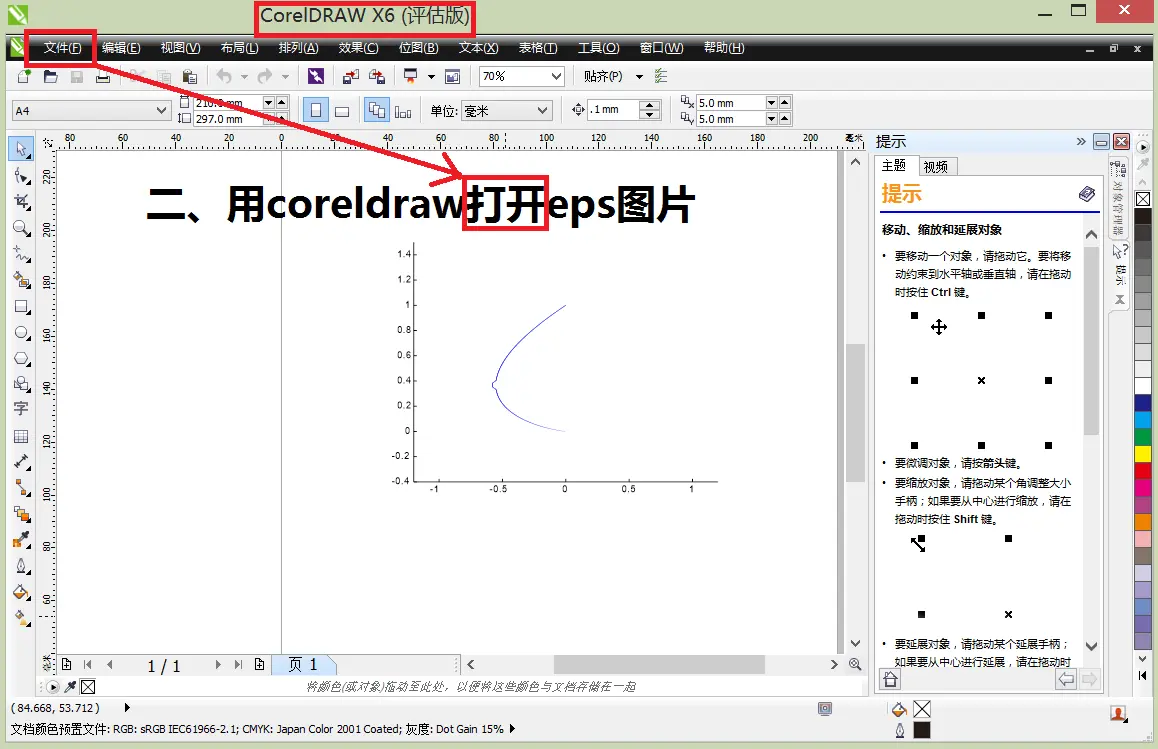Open the 效果(C) menu
Viewport: 1158px width, 749px height.
point(358,47)
